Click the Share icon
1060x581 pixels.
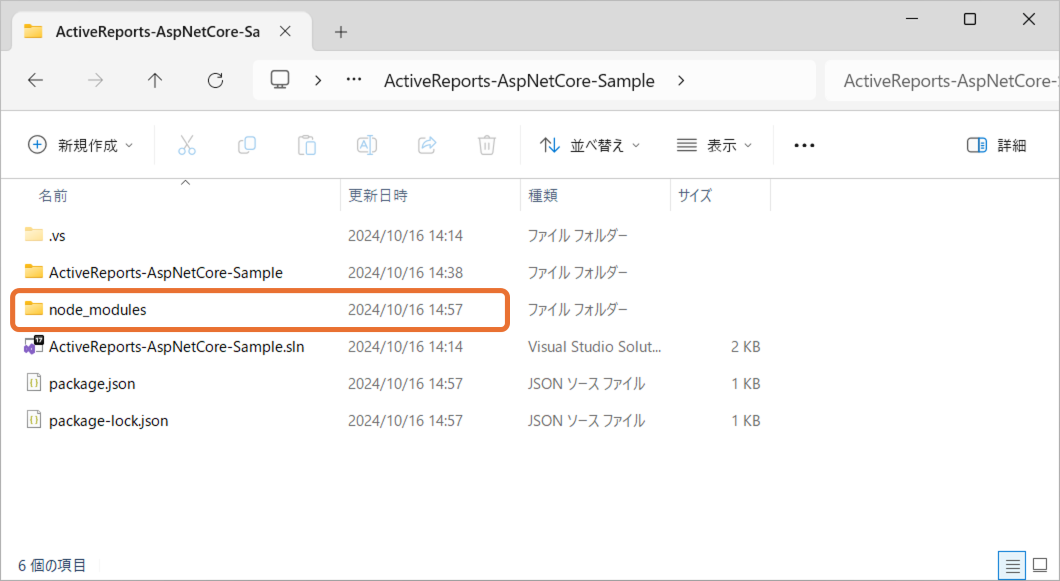click(427, 145)
